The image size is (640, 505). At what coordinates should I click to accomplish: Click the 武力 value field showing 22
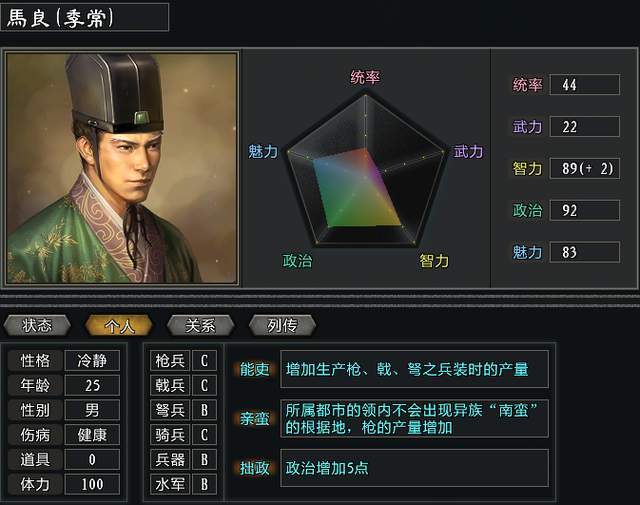tap(584, 127)
